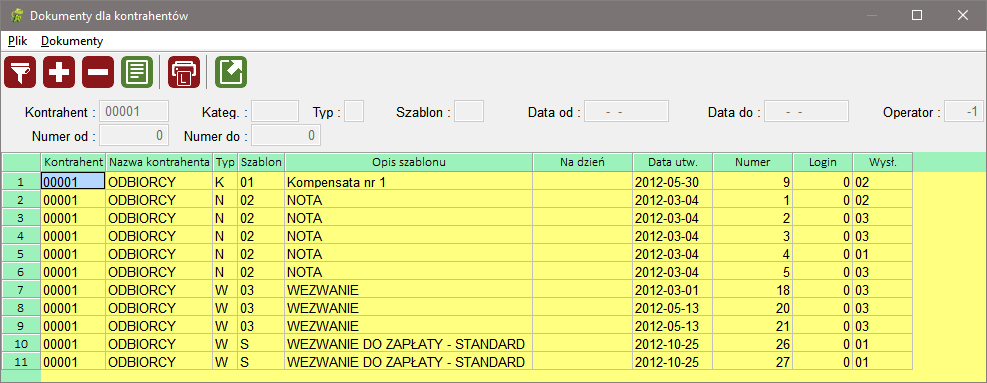Select row 7 header in grid
This screenshot has height=383, width=987.
coord(21,290)
